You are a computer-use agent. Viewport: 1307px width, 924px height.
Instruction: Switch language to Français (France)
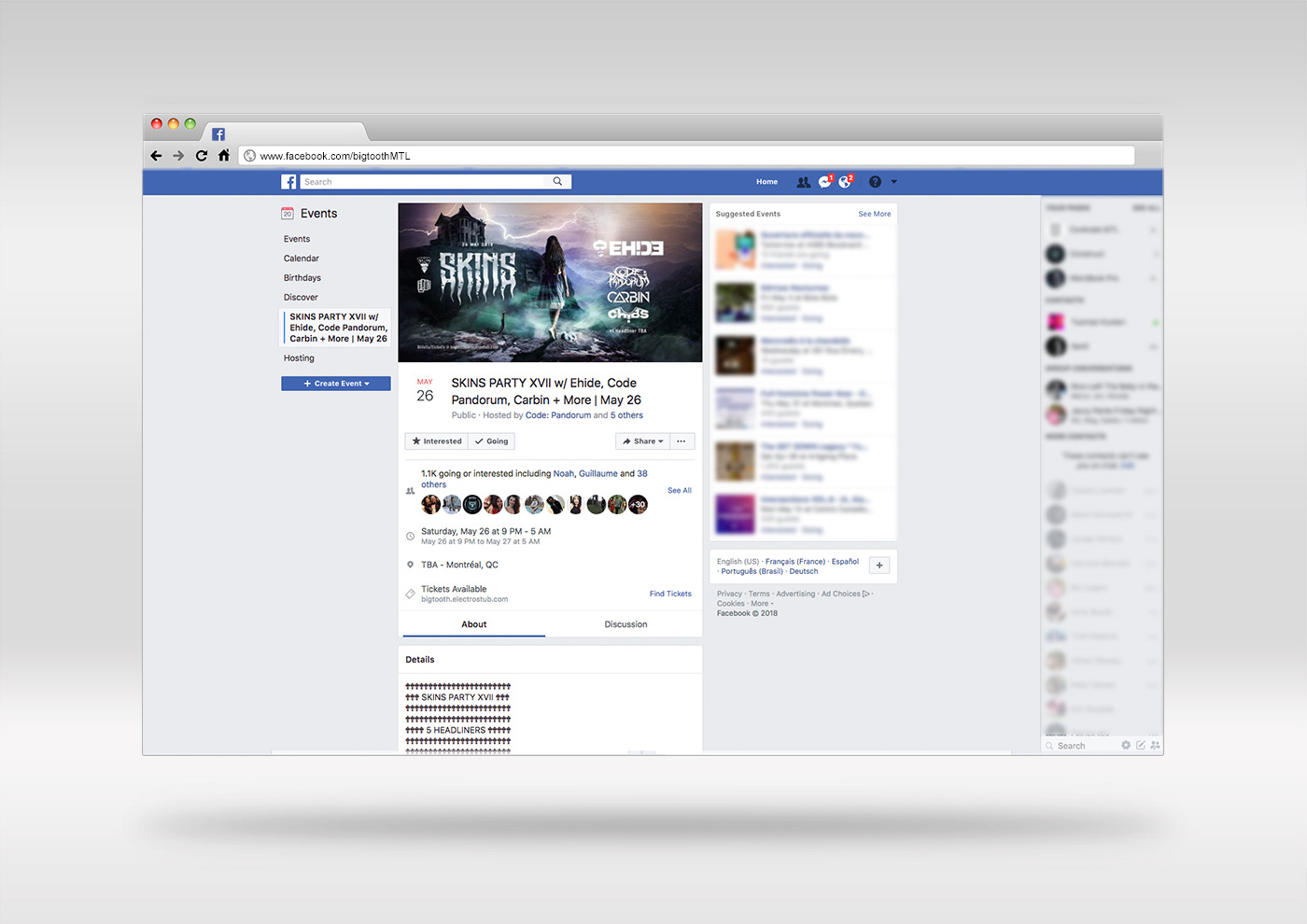[795, 562]
